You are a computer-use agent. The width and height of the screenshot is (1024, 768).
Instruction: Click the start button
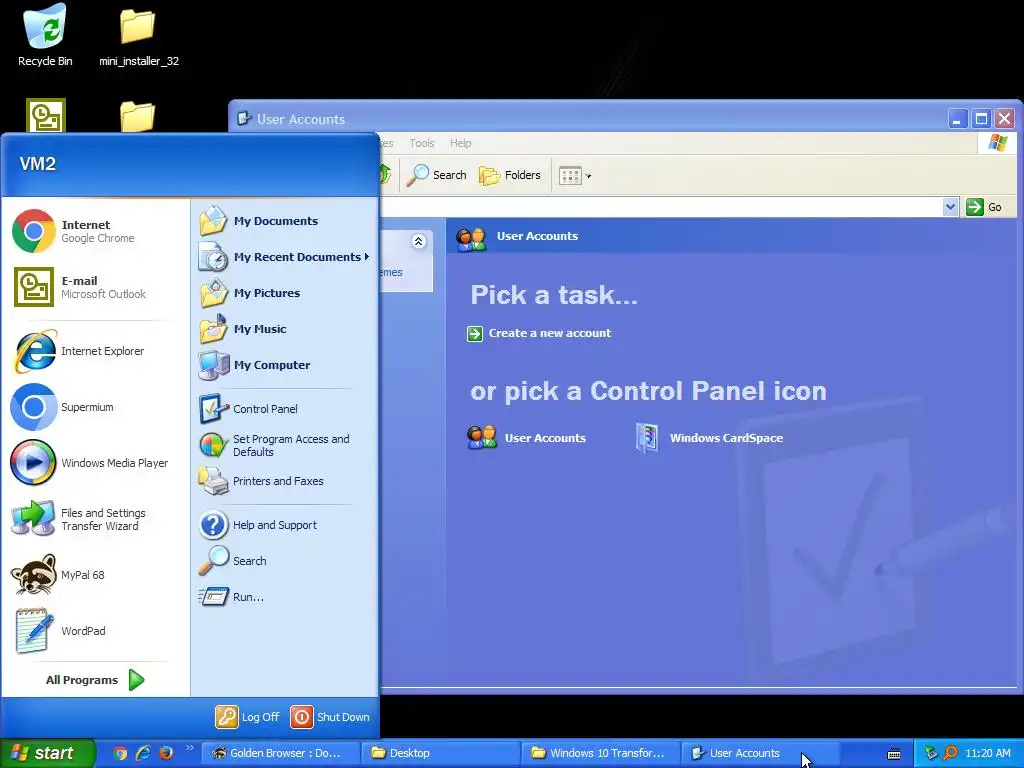click(x=47, y=753)
